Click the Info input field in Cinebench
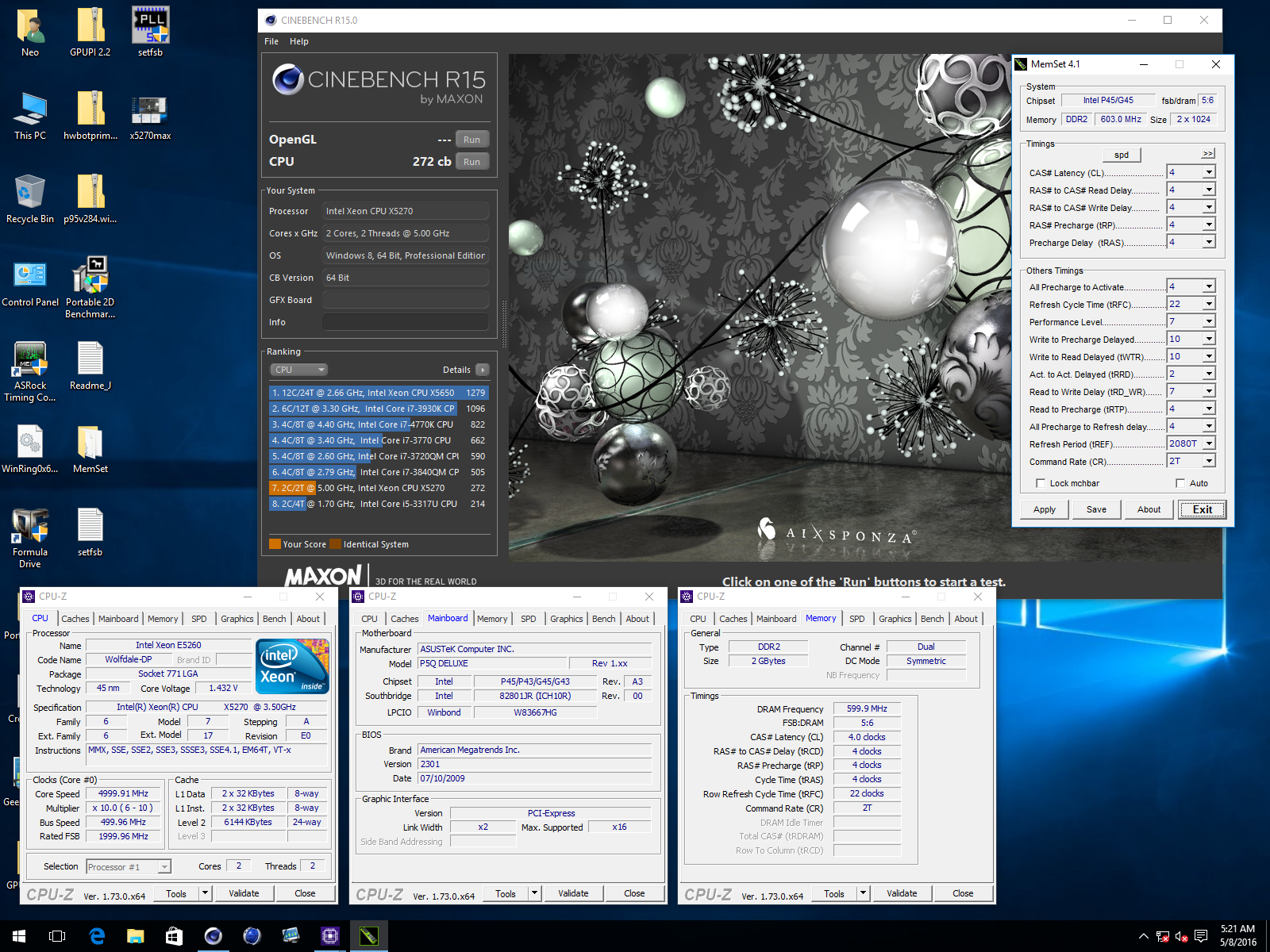1270x952 pixels. [406, 322]
